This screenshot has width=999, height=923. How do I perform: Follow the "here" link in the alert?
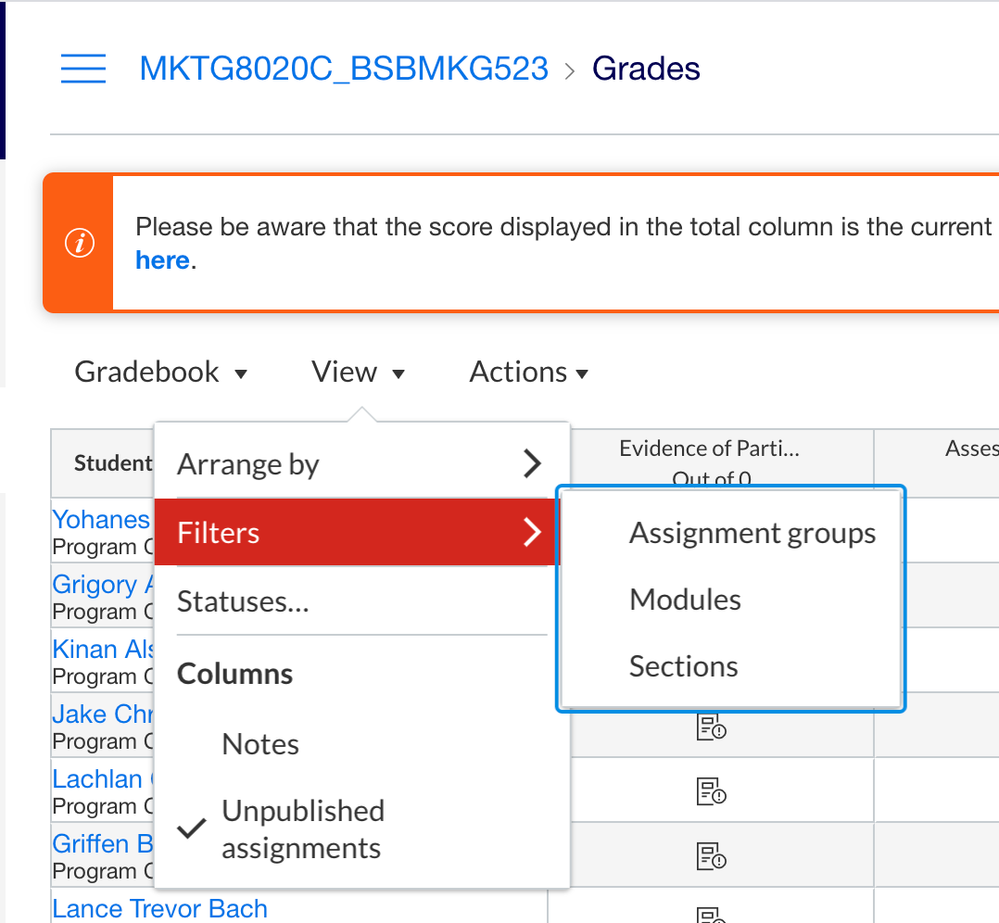click(162, 261)
